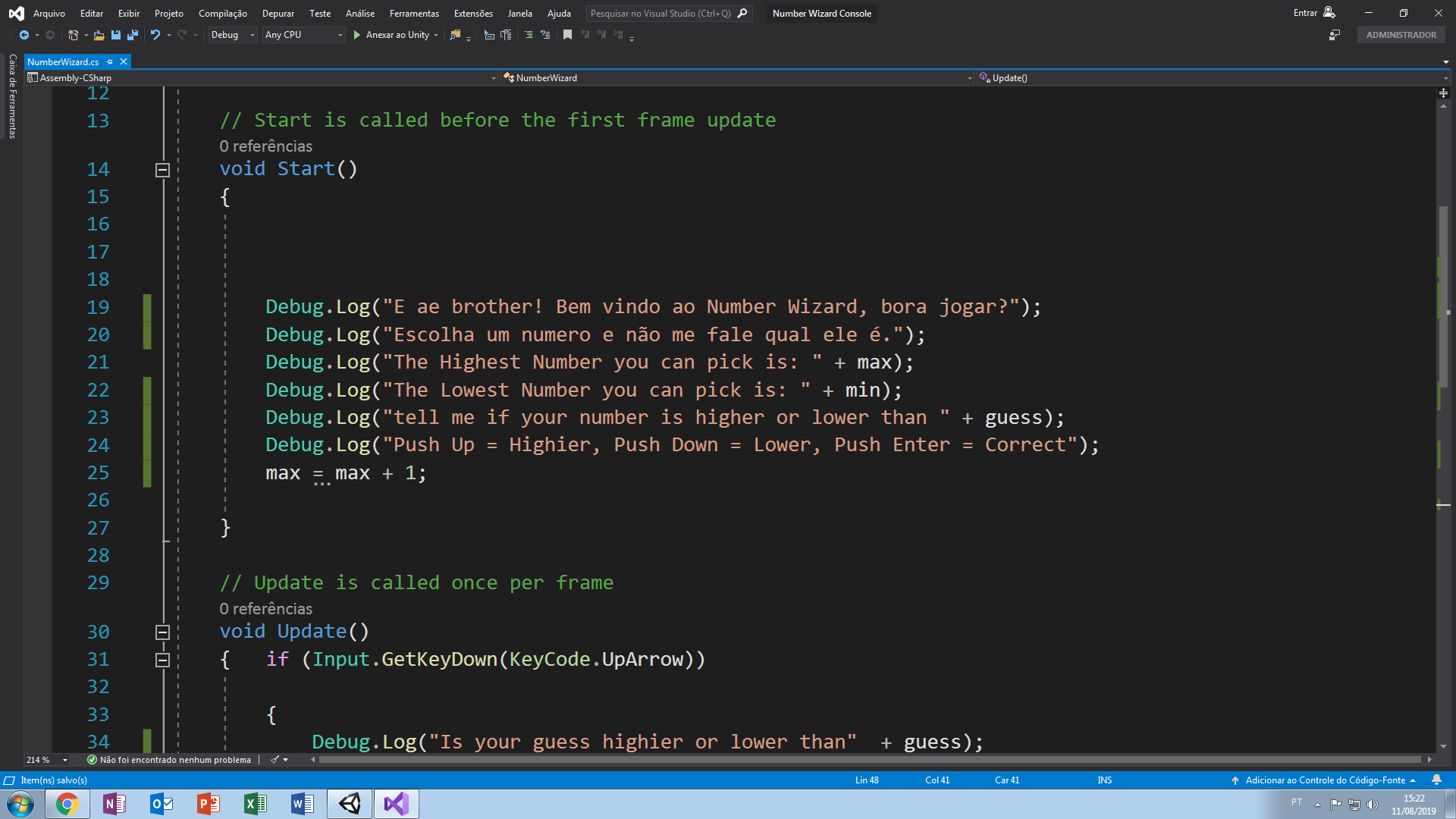
Task: Open the notifications bell in status bar
Action: pyautogui.click(x=1436, y=780)
